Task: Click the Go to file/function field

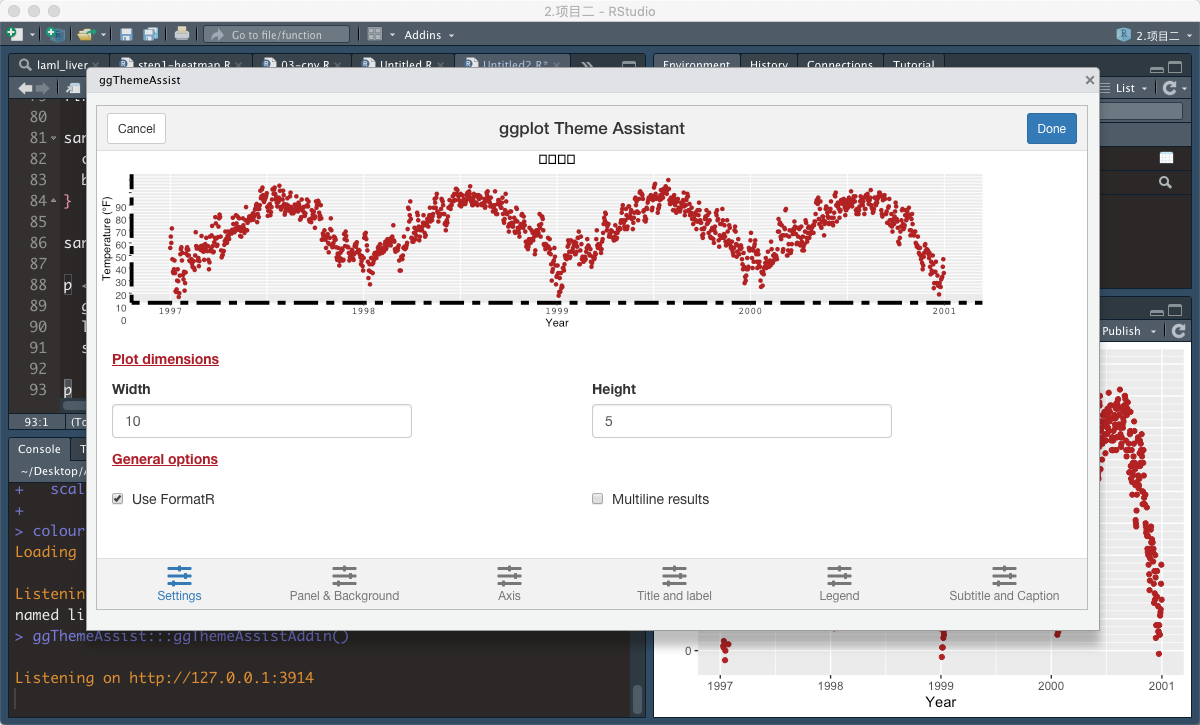Action: point(277,34)
